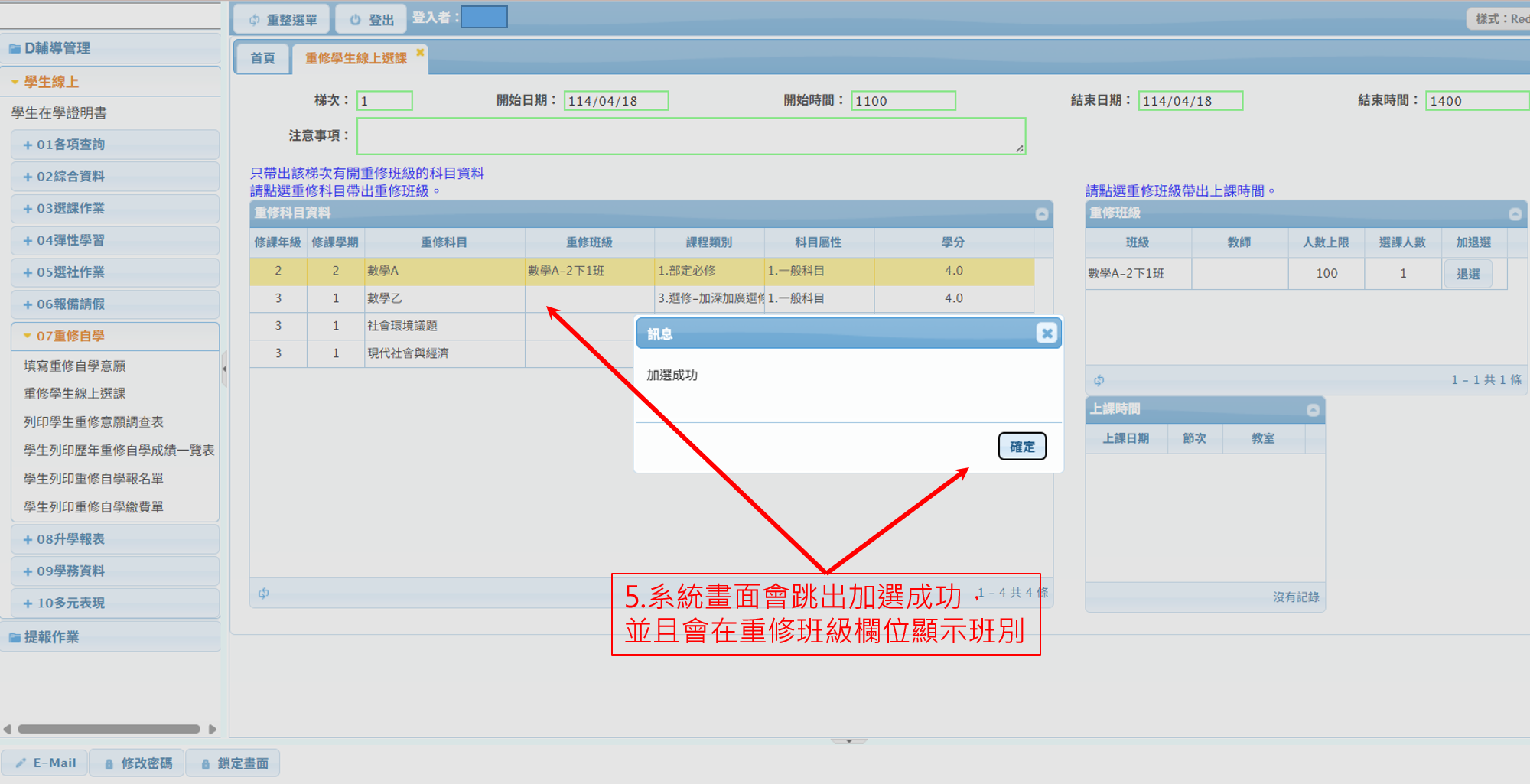Image resolution: width=1530 pixels, height=784 pixels.
Task: Click the 登出 logout button
Action: (372, 20)
